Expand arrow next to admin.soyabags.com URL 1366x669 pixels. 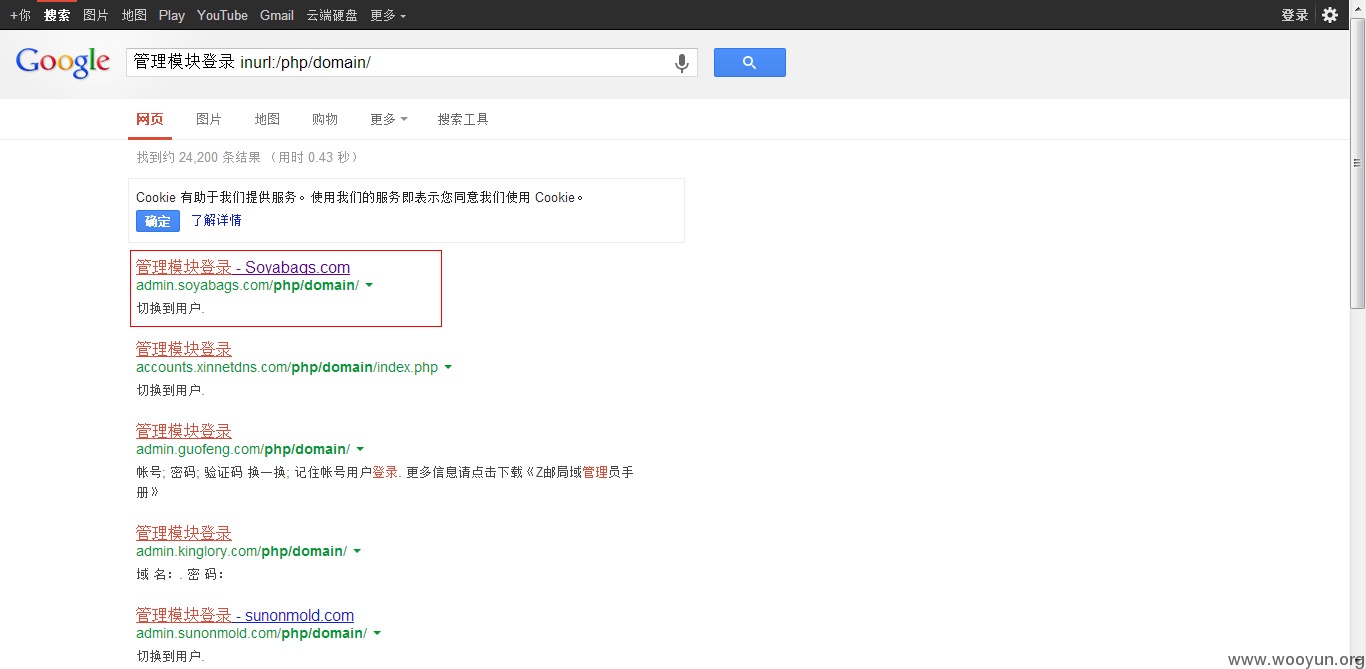point(369,285)
